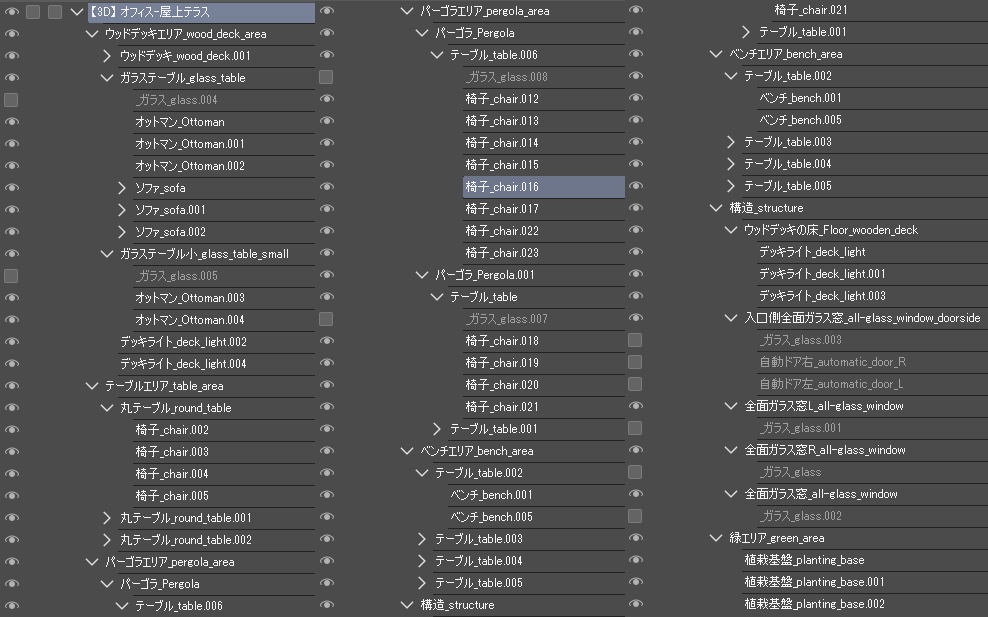Image resolution: width=988 pixels, height=617 pixels.
Task: Select オットマン_Ottoman.002 row
Action: (224, 166)
